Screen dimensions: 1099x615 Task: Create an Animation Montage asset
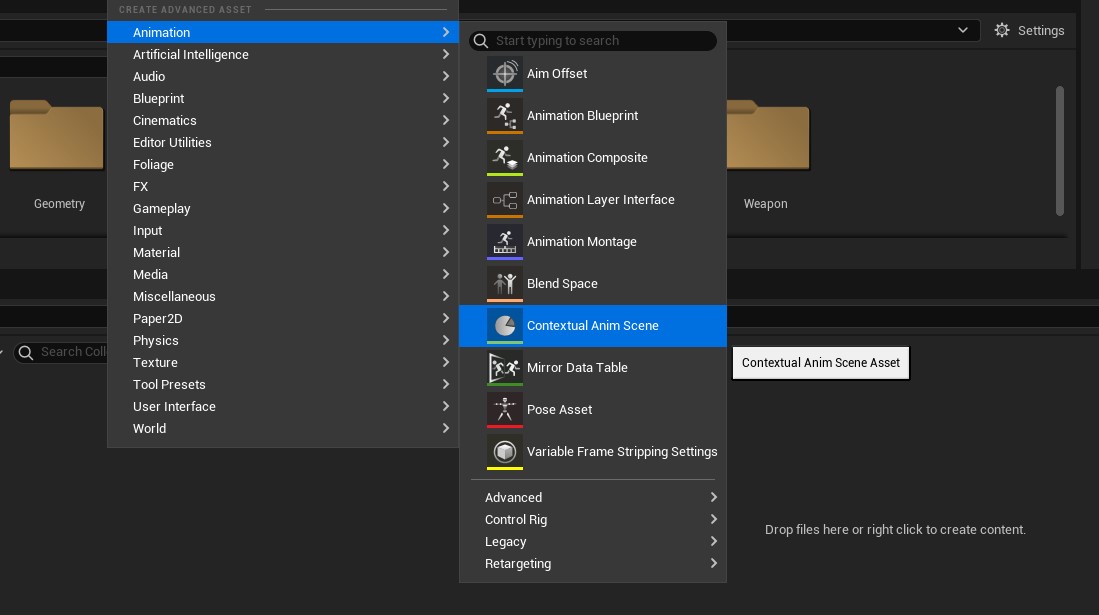coord(582,241)
